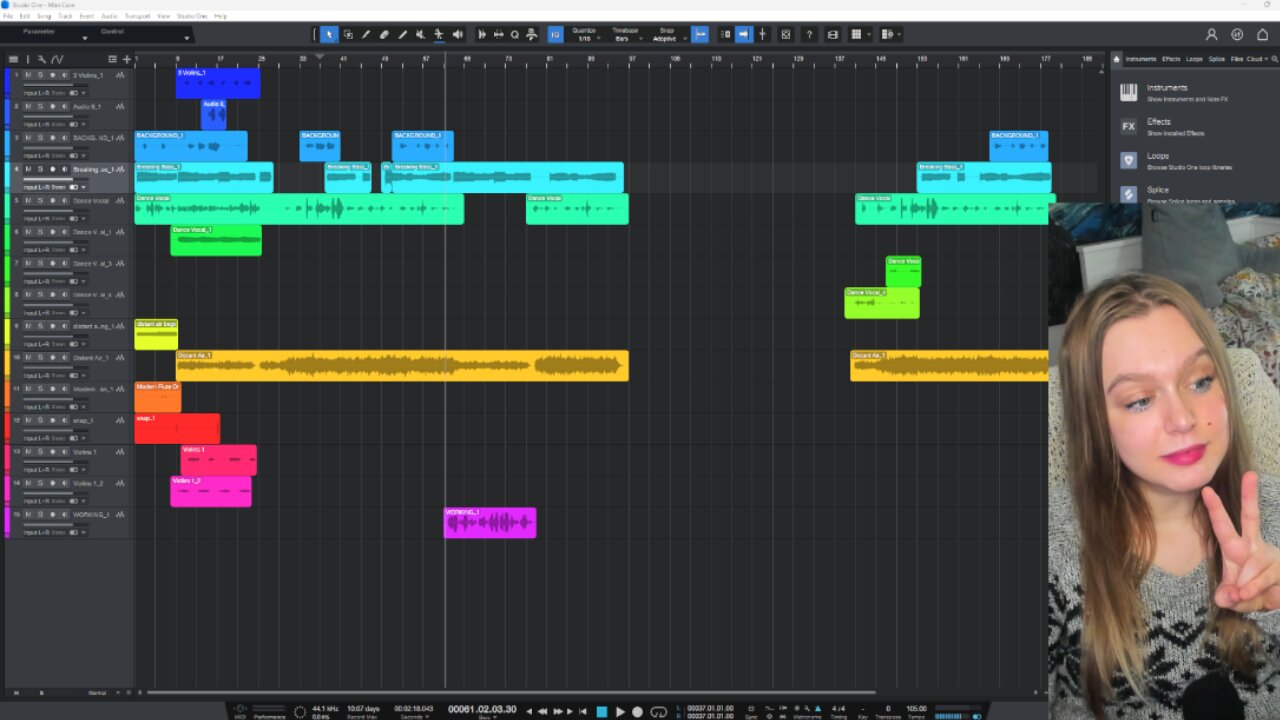Click the Record button in transport
1280x720 pixels.
(637, 712)
